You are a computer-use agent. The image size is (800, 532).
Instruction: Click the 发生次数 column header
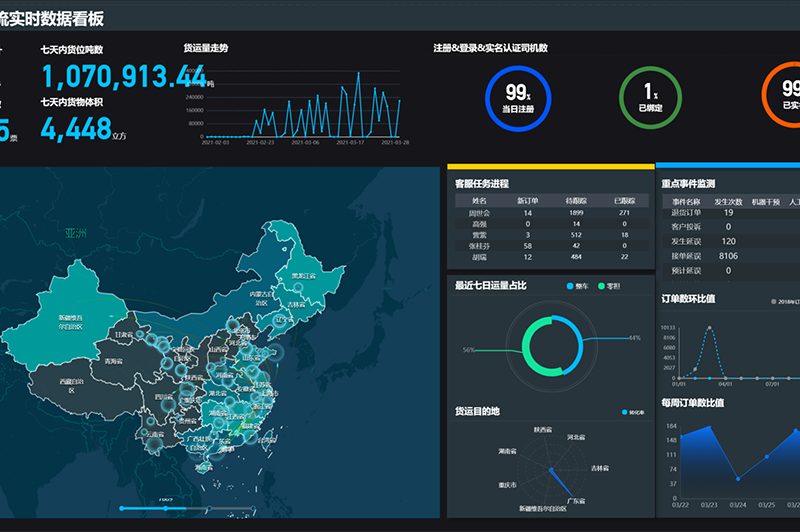[x=727, y=200]
